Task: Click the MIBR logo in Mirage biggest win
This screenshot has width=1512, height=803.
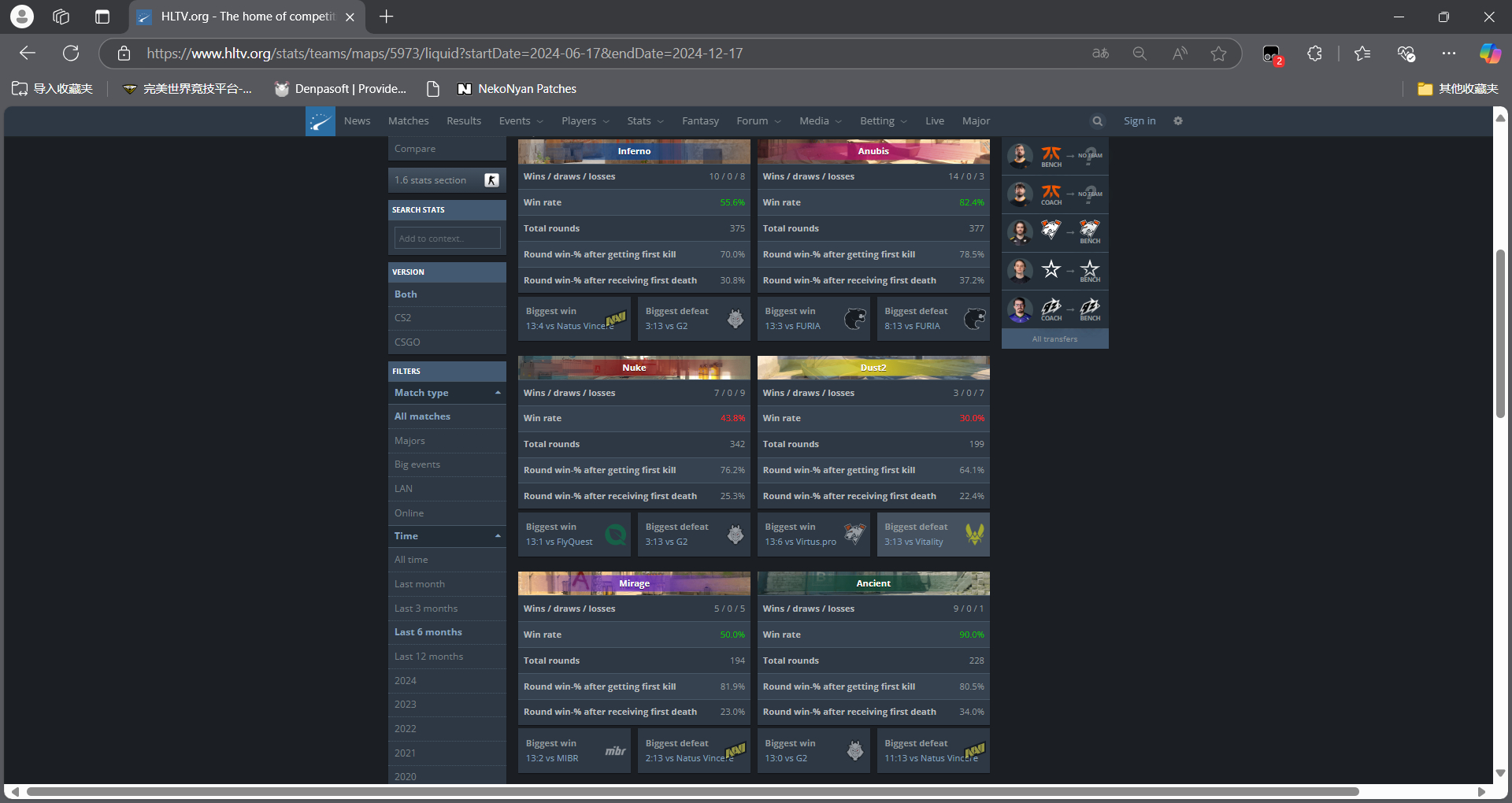Action: 616,751
